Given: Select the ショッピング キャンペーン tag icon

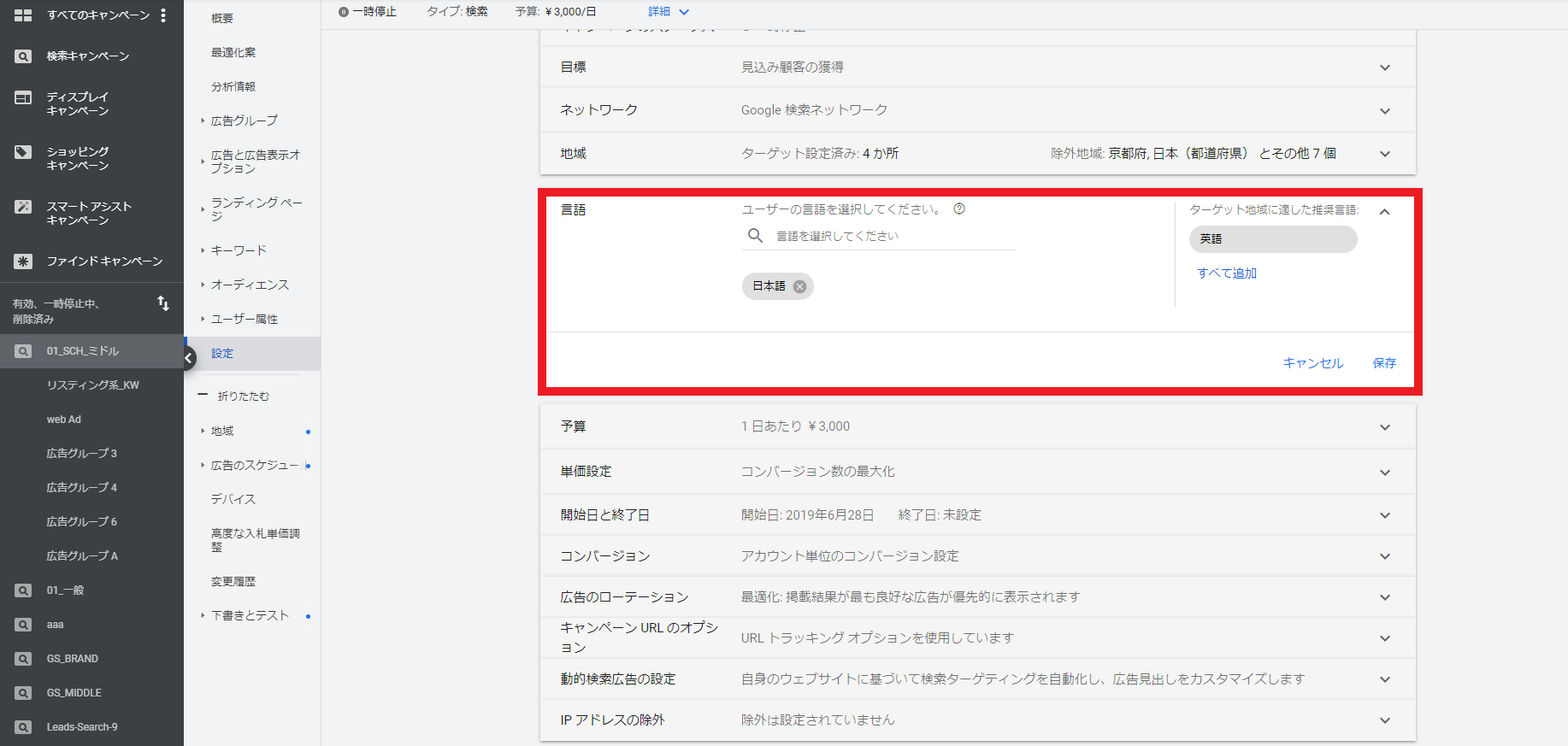Looking at the screenshot, I should (x=23, y=152).
